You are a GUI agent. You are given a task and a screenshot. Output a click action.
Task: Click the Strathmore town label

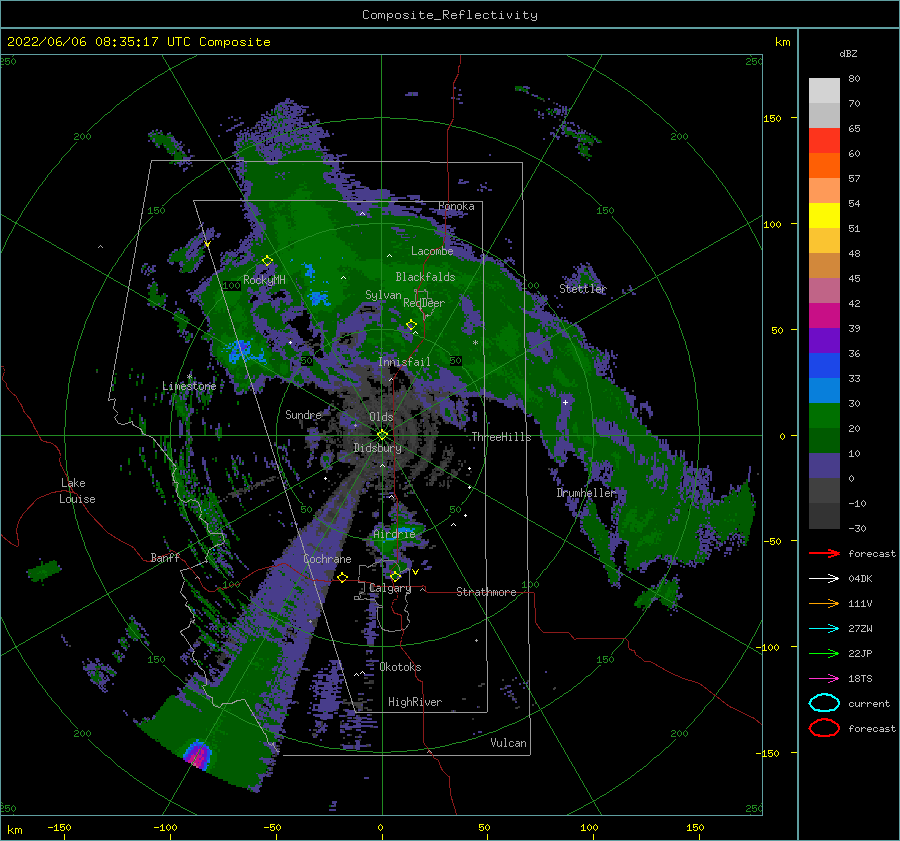pos(486,592)
